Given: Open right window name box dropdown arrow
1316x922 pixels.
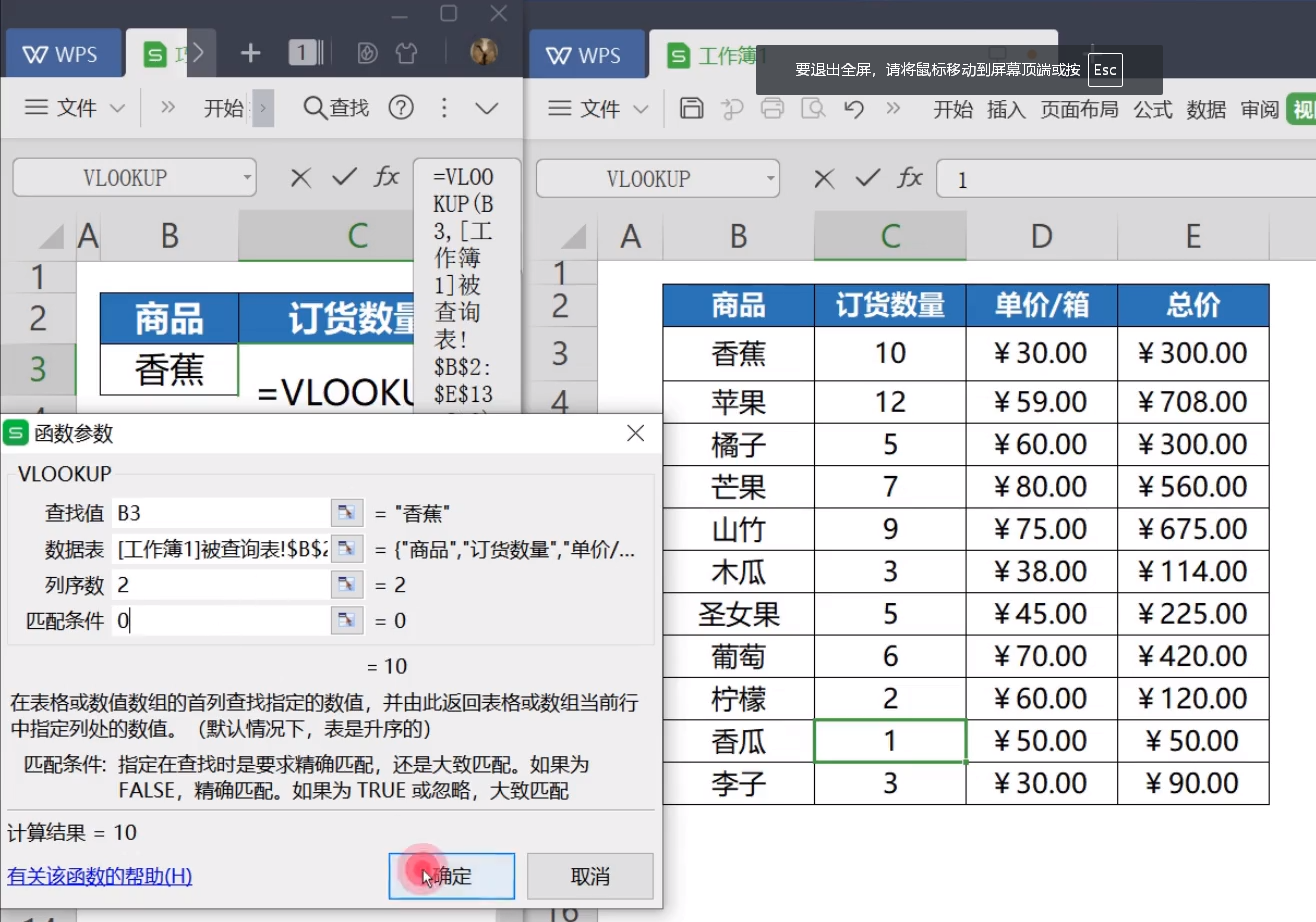Looking at the screenshot, I should coord(770,179).
